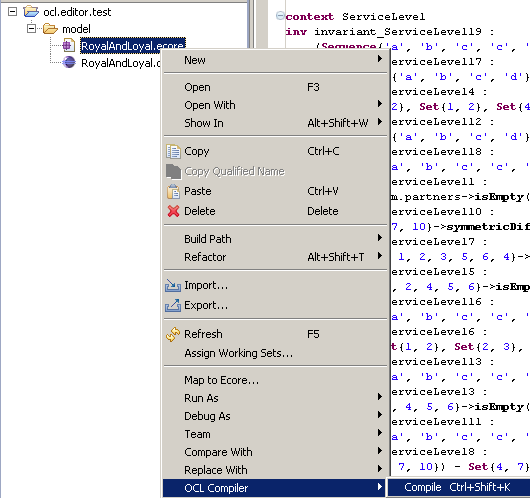This screenshot has height=498, width=530.
Task: Open the Debug As submenu
Action: pos(275,416)
